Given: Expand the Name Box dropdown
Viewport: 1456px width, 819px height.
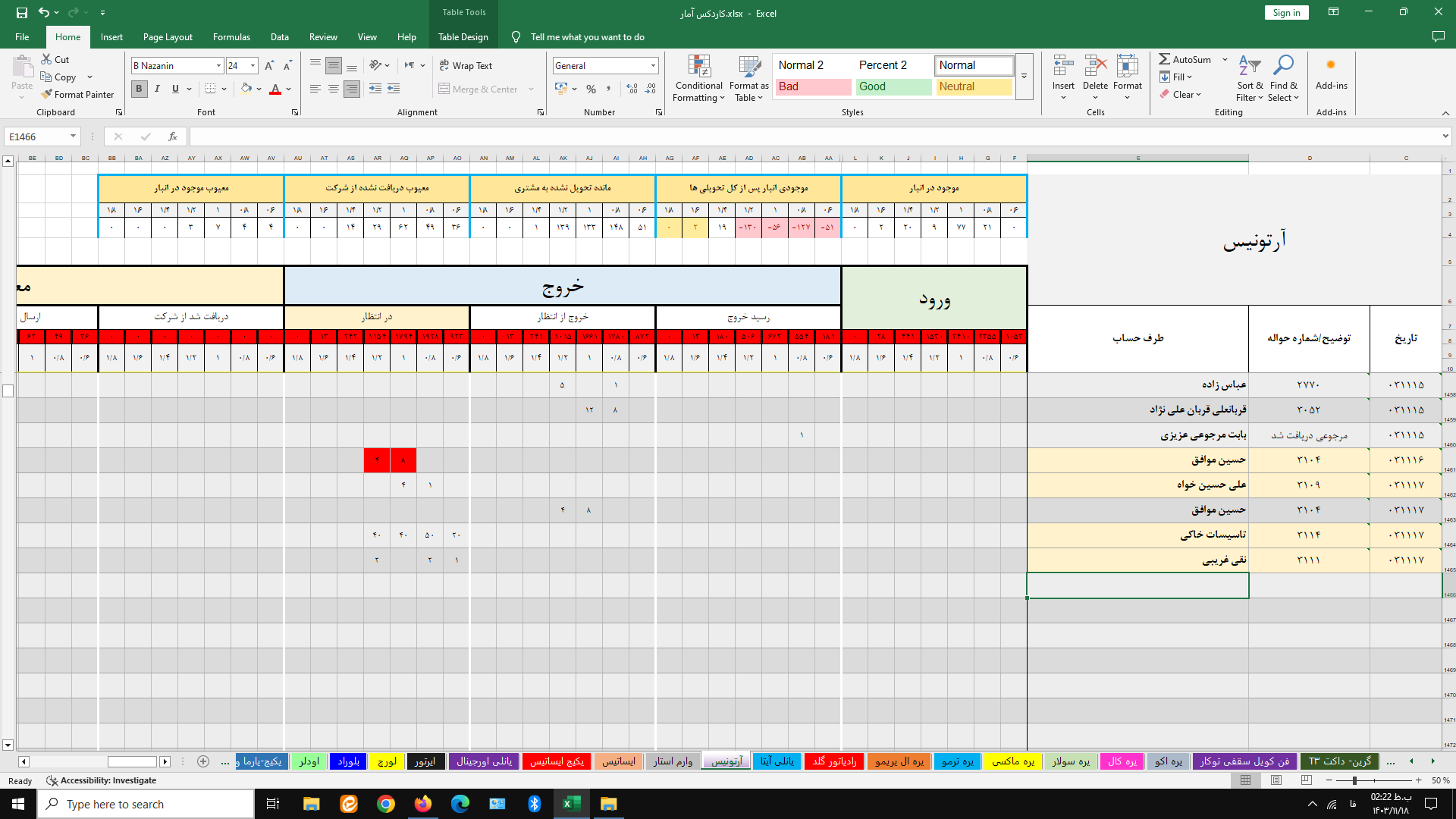Looking at the screenshot, I should pos(73,136).
